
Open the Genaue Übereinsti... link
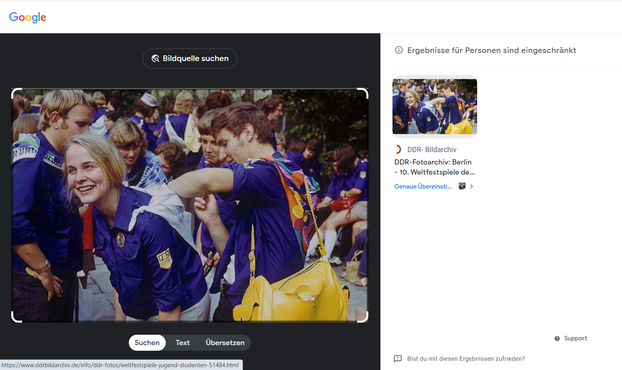(x=422, y=186)
